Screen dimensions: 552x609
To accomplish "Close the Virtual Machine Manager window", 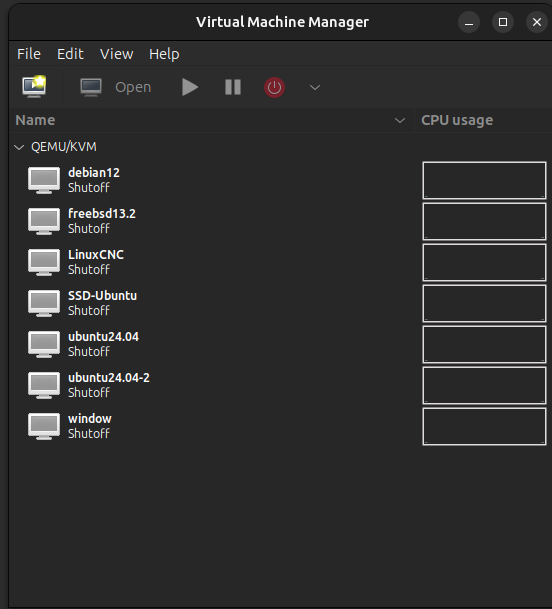I will click(x=537, y=22).
